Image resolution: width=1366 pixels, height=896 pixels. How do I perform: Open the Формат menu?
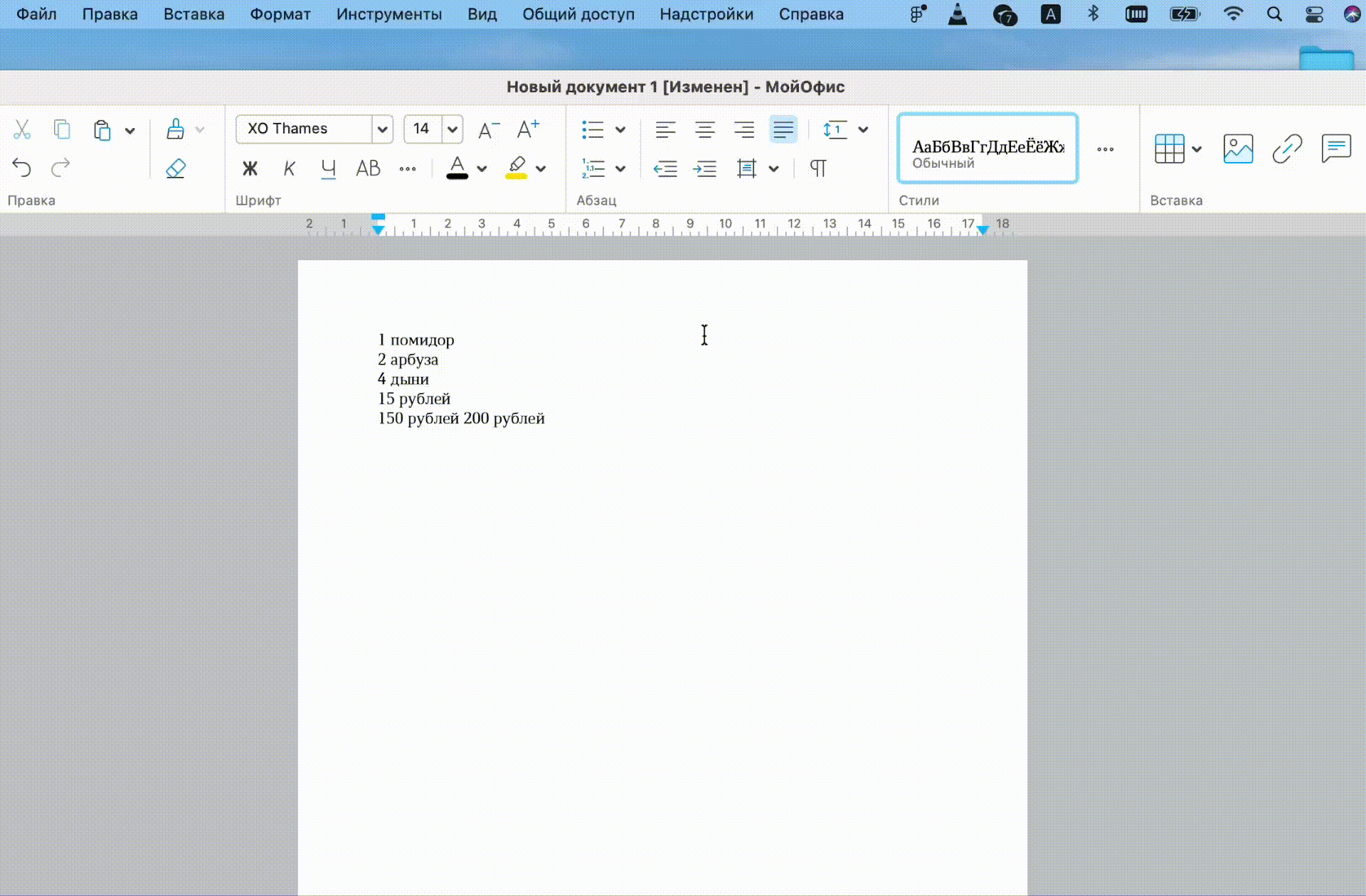coord(280,14)
